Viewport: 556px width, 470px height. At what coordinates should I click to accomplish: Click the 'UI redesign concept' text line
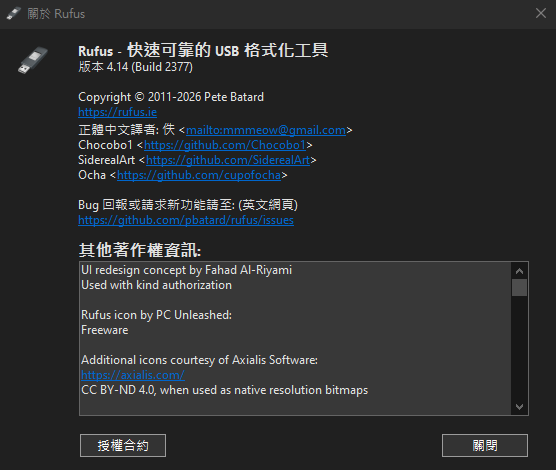point(187,270)
